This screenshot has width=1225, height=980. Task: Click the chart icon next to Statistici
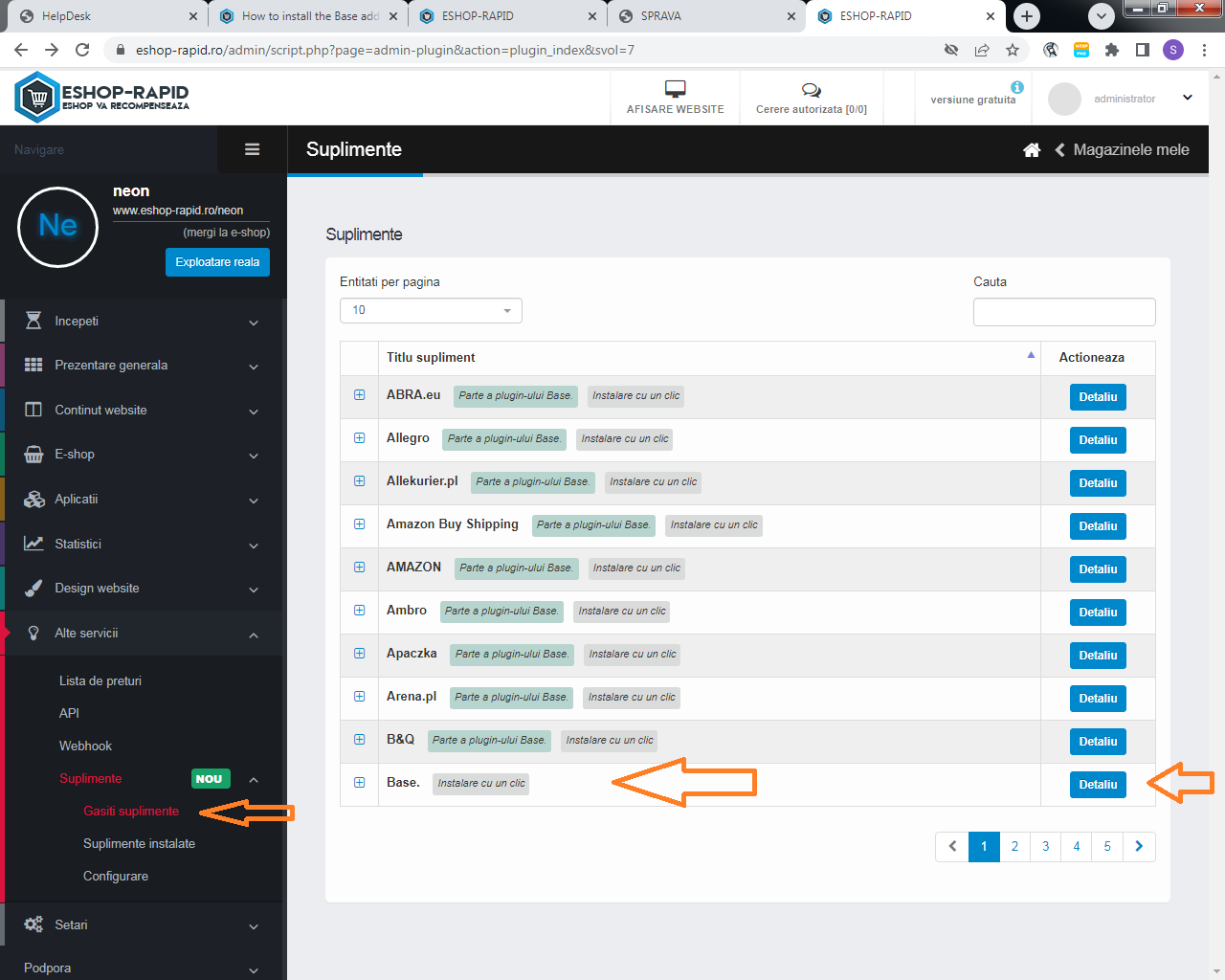[x=33, y=544]
